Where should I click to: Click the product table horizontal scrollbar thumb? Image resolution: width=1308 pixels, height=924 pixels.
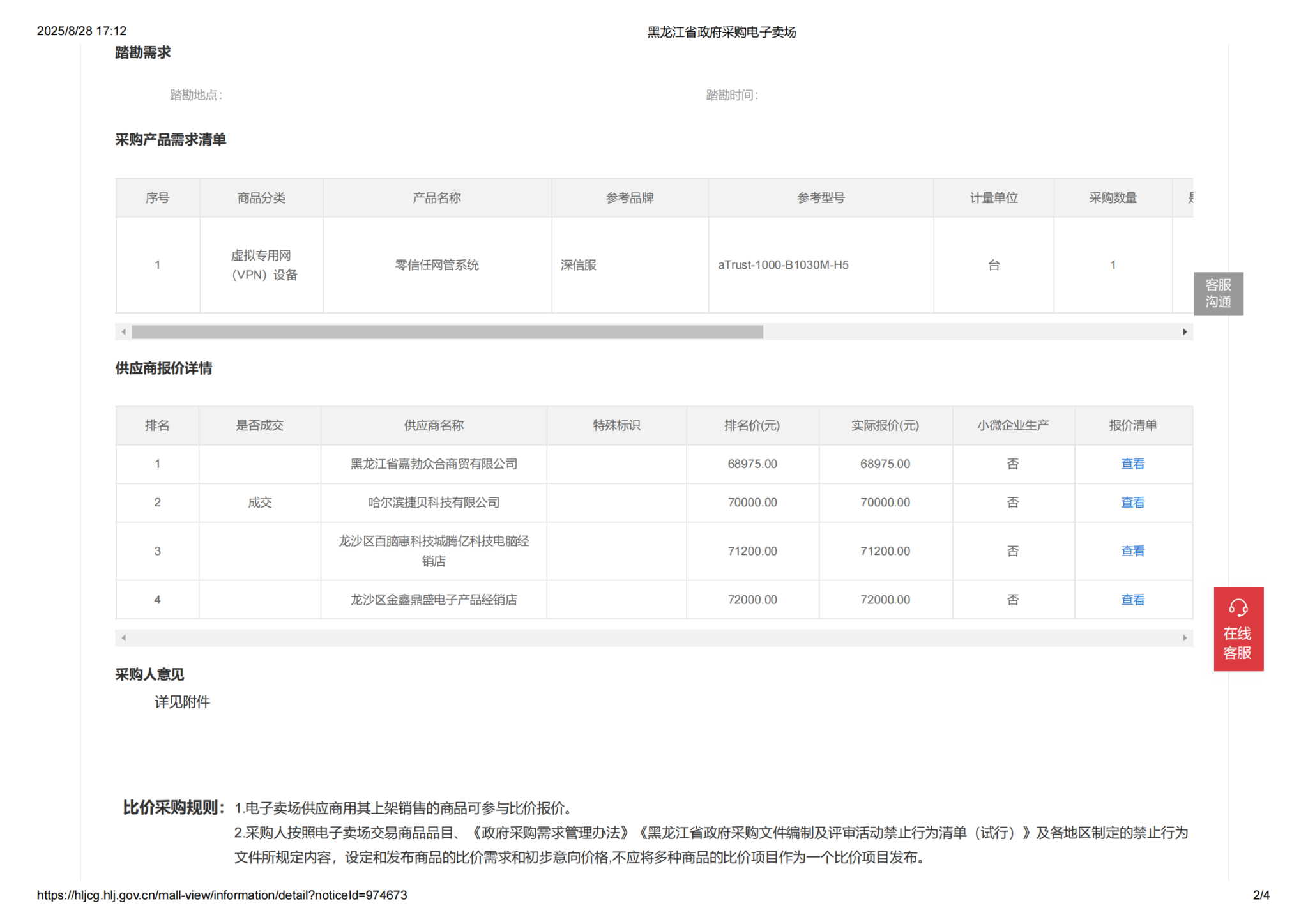(447, 332)
